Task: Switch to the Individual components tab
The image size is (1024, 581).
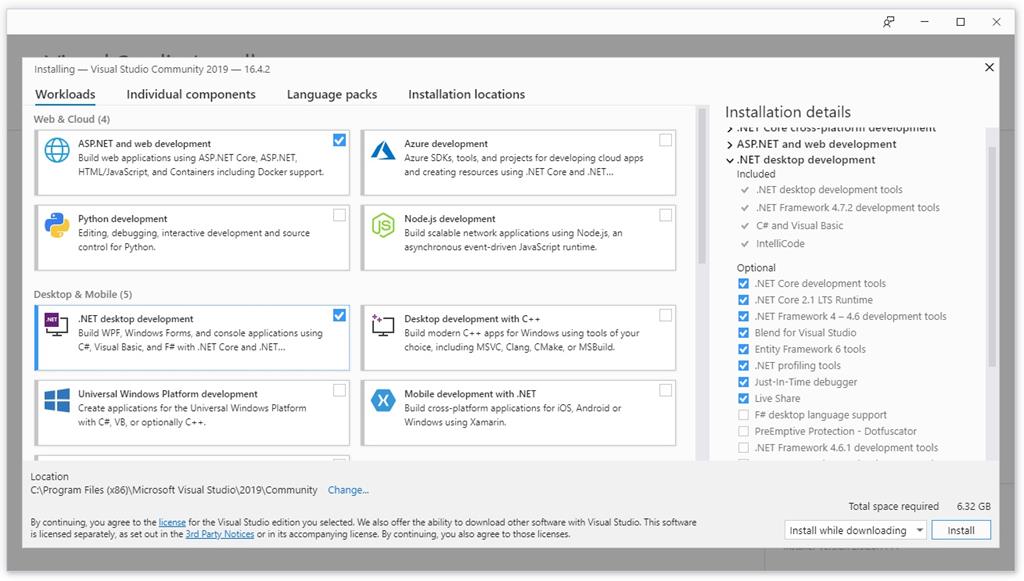Action: [x=191, y=94]
